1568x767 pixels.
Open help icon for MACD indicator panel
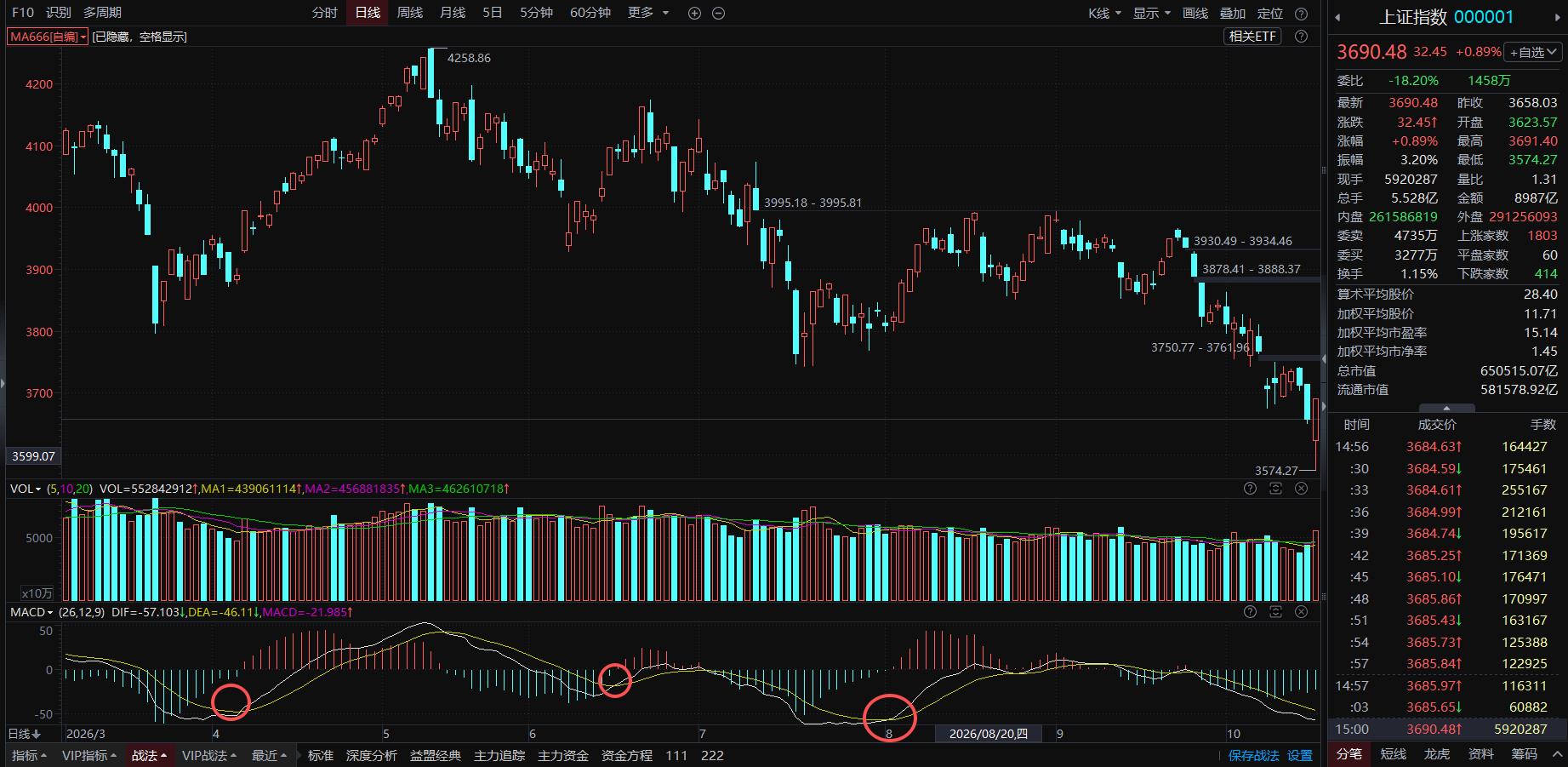tap(1250, 612)
